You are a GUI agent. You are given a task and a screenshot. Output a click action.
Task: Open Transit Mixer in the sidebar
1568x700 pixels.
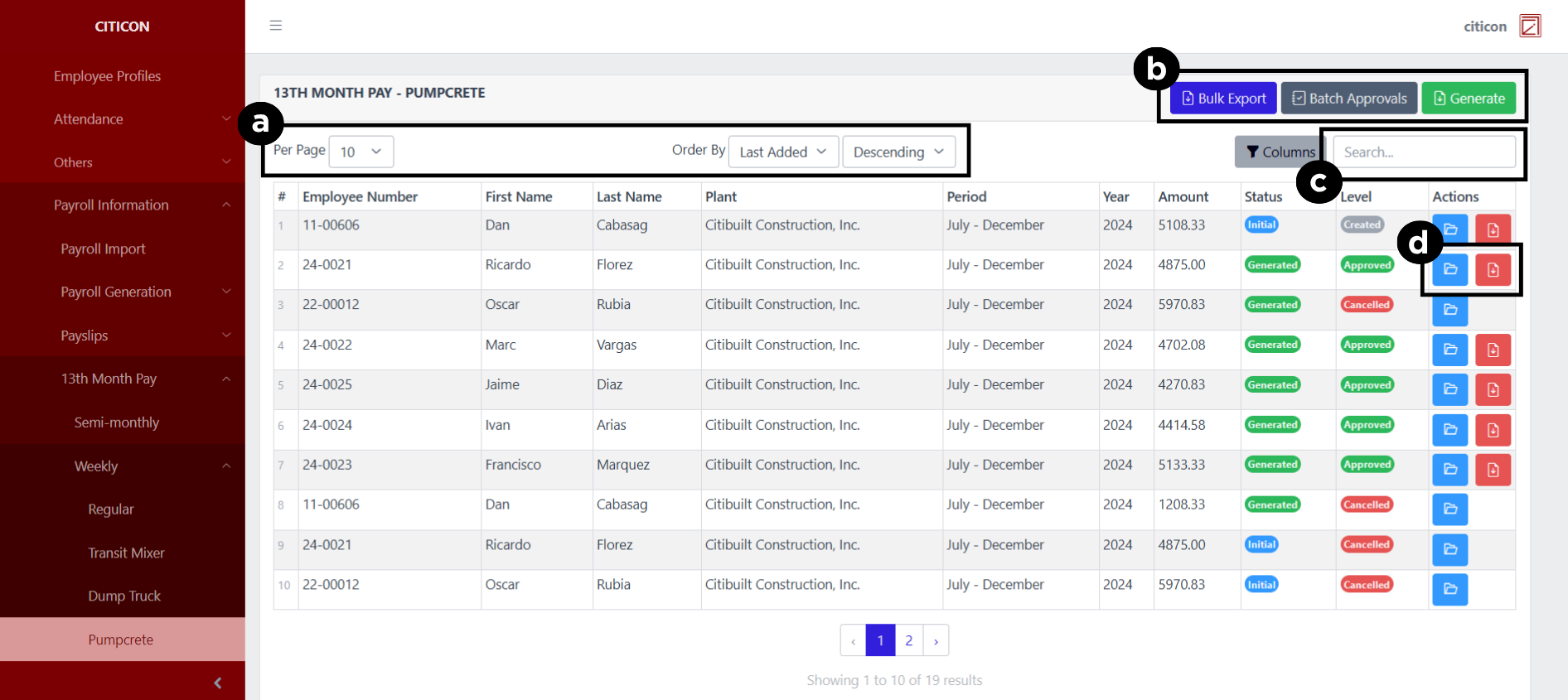click(126, 553)
